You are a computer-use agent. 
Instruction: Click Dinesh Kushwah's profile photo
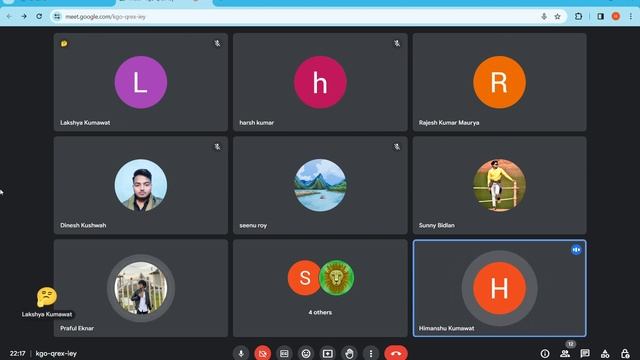(x=141, y=185)
